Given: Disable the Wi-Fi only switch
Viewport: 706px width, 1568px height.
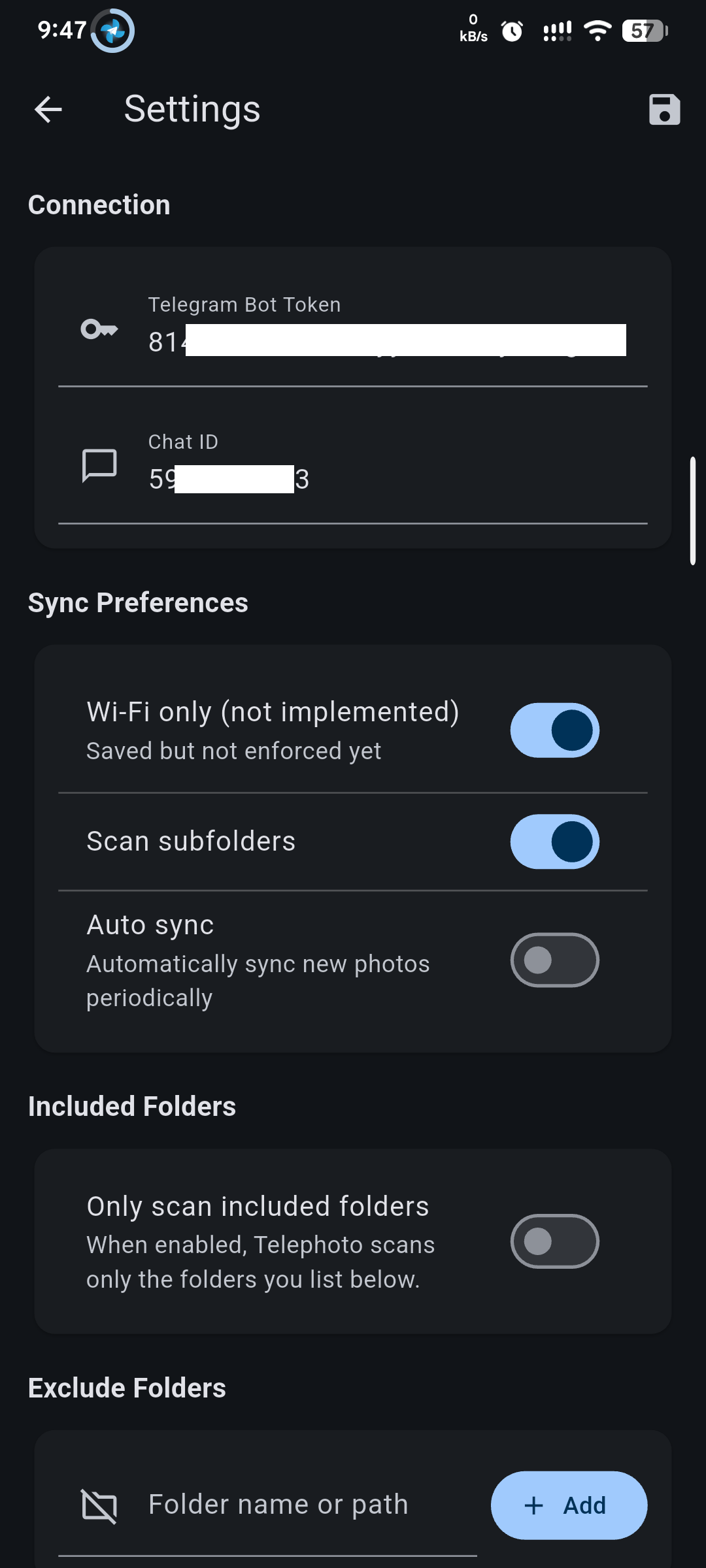Looking at the screenshot, I should pos(554,730).
